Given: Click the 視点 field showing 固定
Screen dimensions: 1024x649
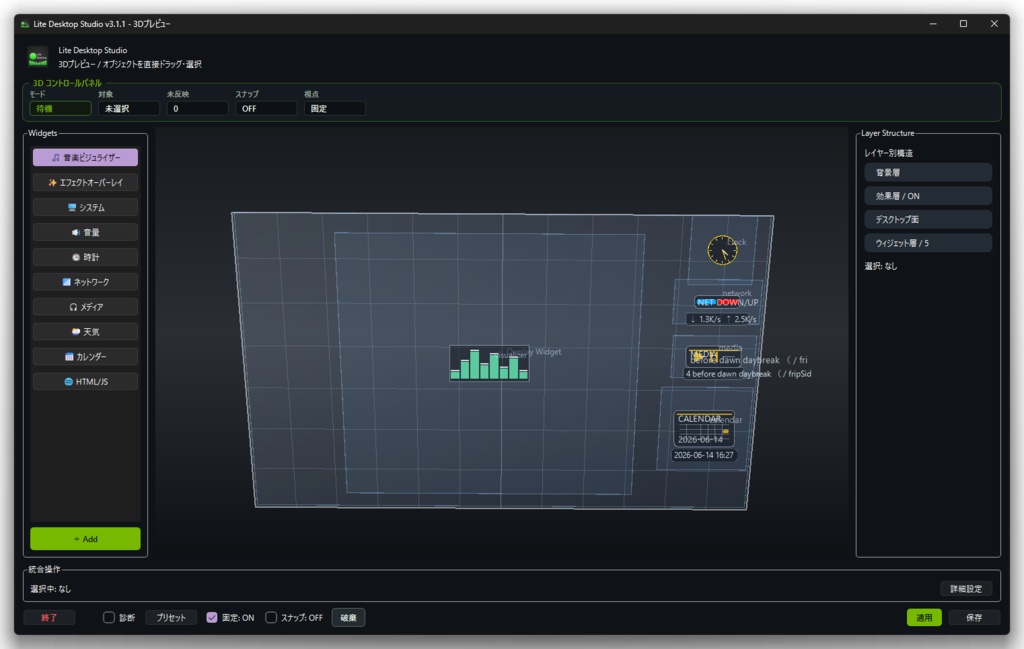Looking at the screenshot, I should coord(334,108).
